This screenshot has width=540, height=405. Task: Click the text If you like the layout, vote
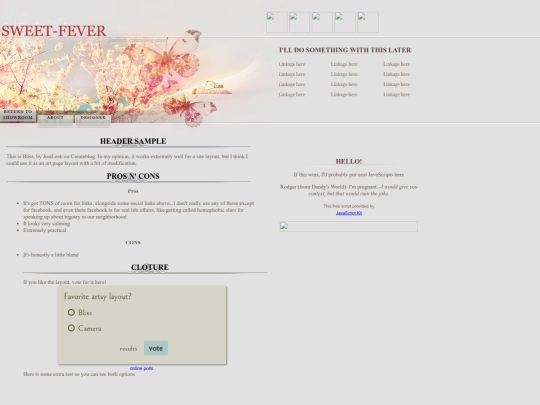65,282
